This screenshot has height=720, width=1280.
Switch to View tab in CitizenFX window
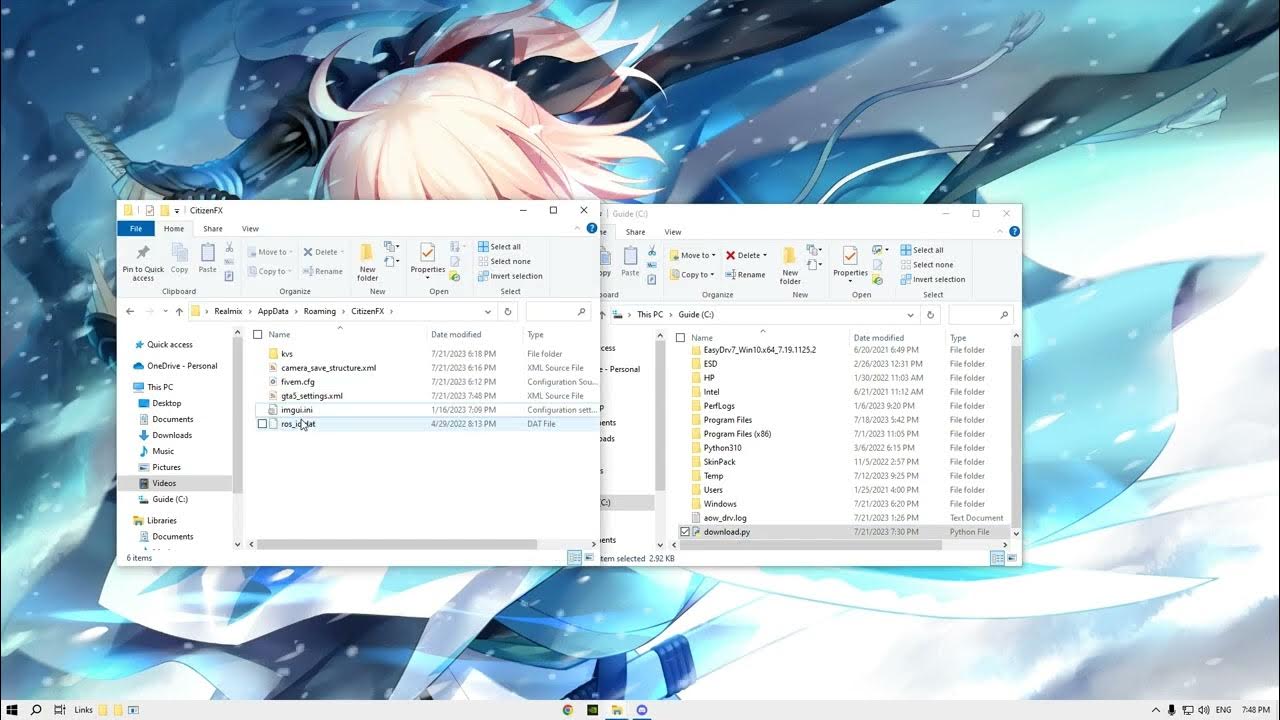coord(250,229)
